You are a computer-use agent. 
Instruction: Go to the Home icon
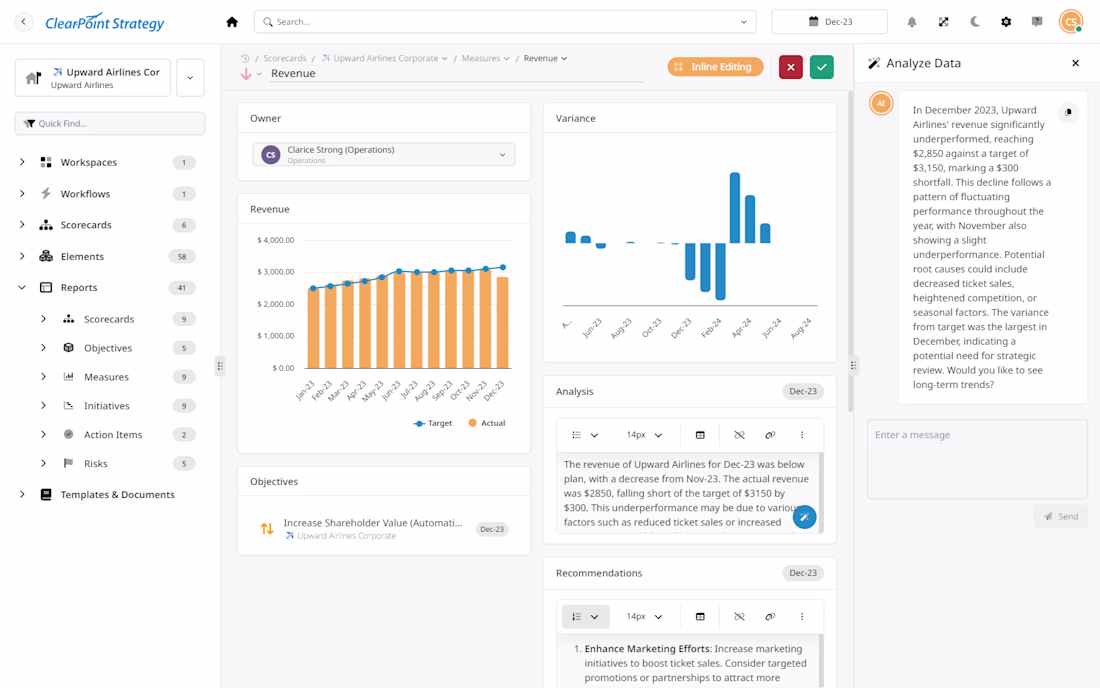pos(232,22)
